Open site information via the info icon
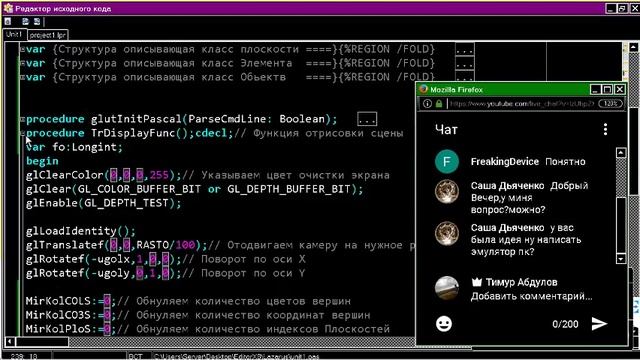Screen dimensions: 640x360 (427, 104)
